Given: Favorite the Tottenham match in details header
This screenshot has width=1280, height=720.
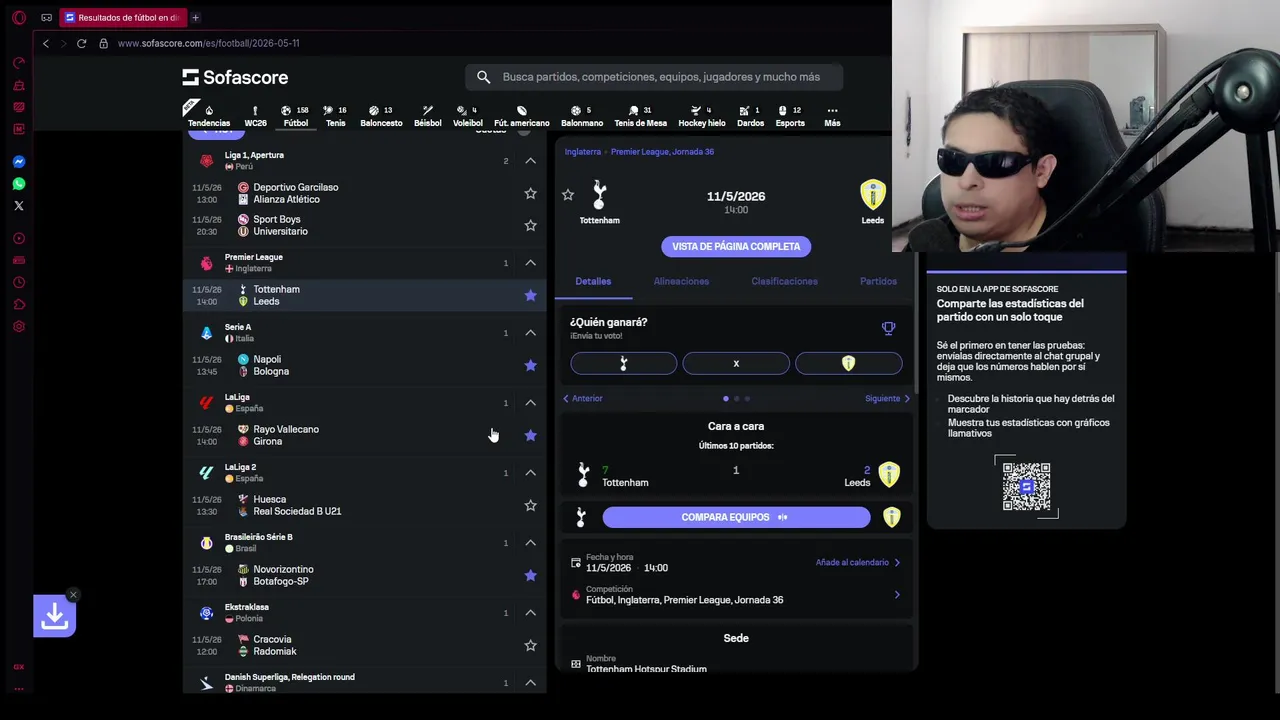Looking at the screenshot, I should pyautogui.click(x=568, y=195).
